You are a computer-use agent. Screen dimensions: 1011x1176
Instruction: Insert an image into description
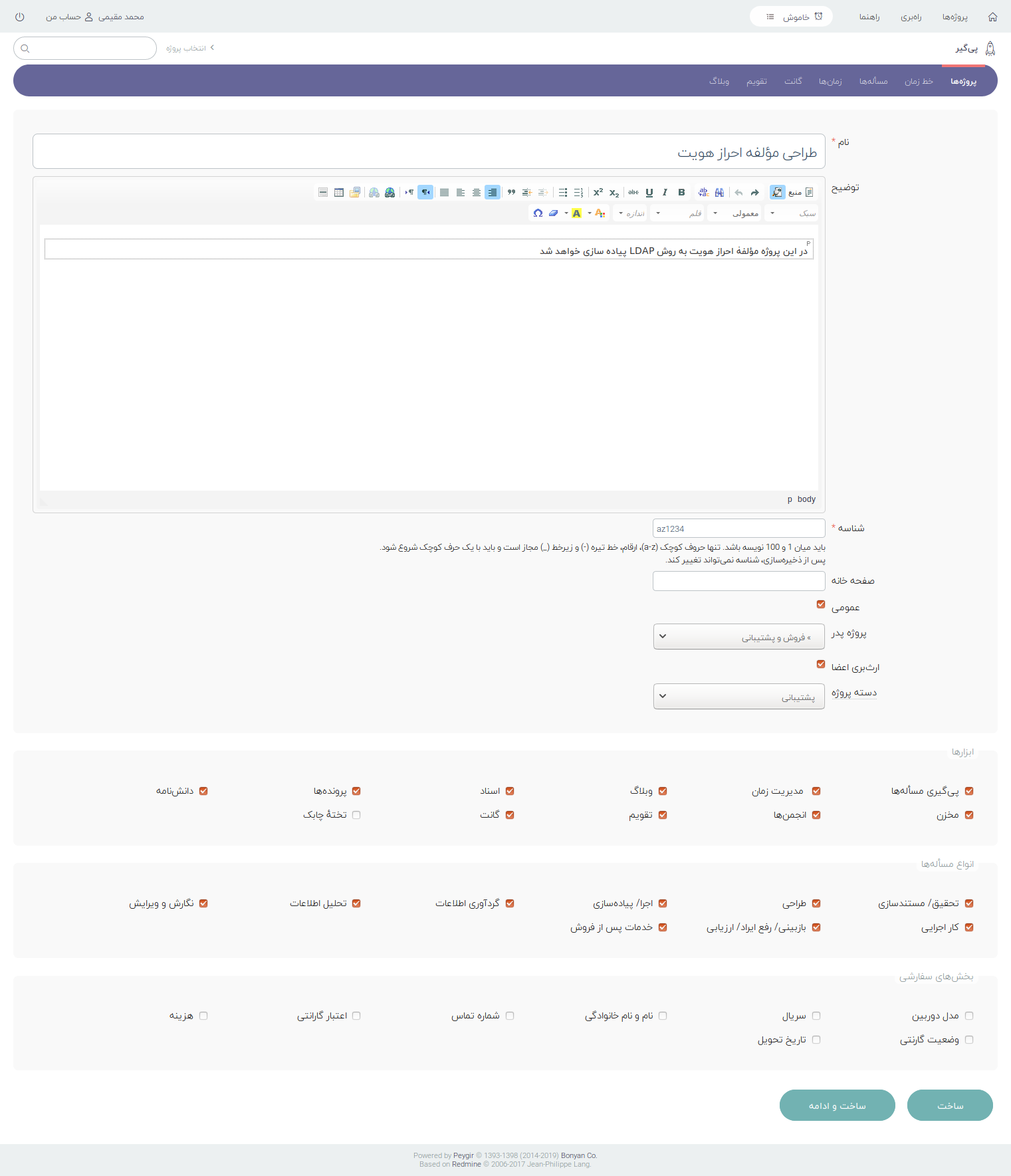(355, 192)
